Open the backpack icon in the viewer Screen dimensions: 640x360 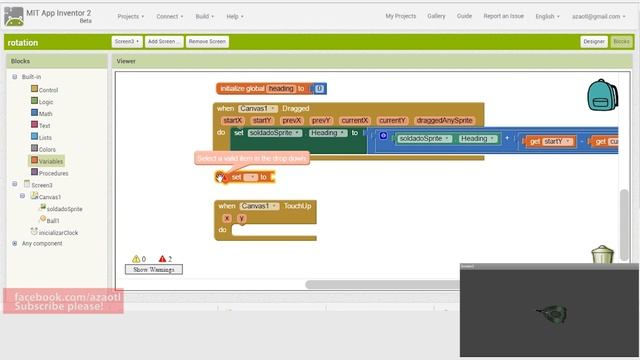click(602, 95)
